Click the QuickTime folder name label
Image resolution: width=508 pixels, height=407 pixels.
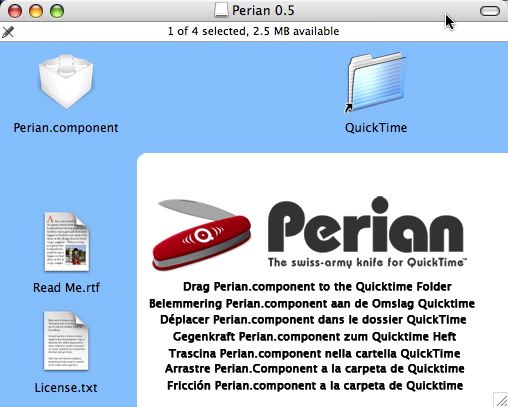point(376,128)
